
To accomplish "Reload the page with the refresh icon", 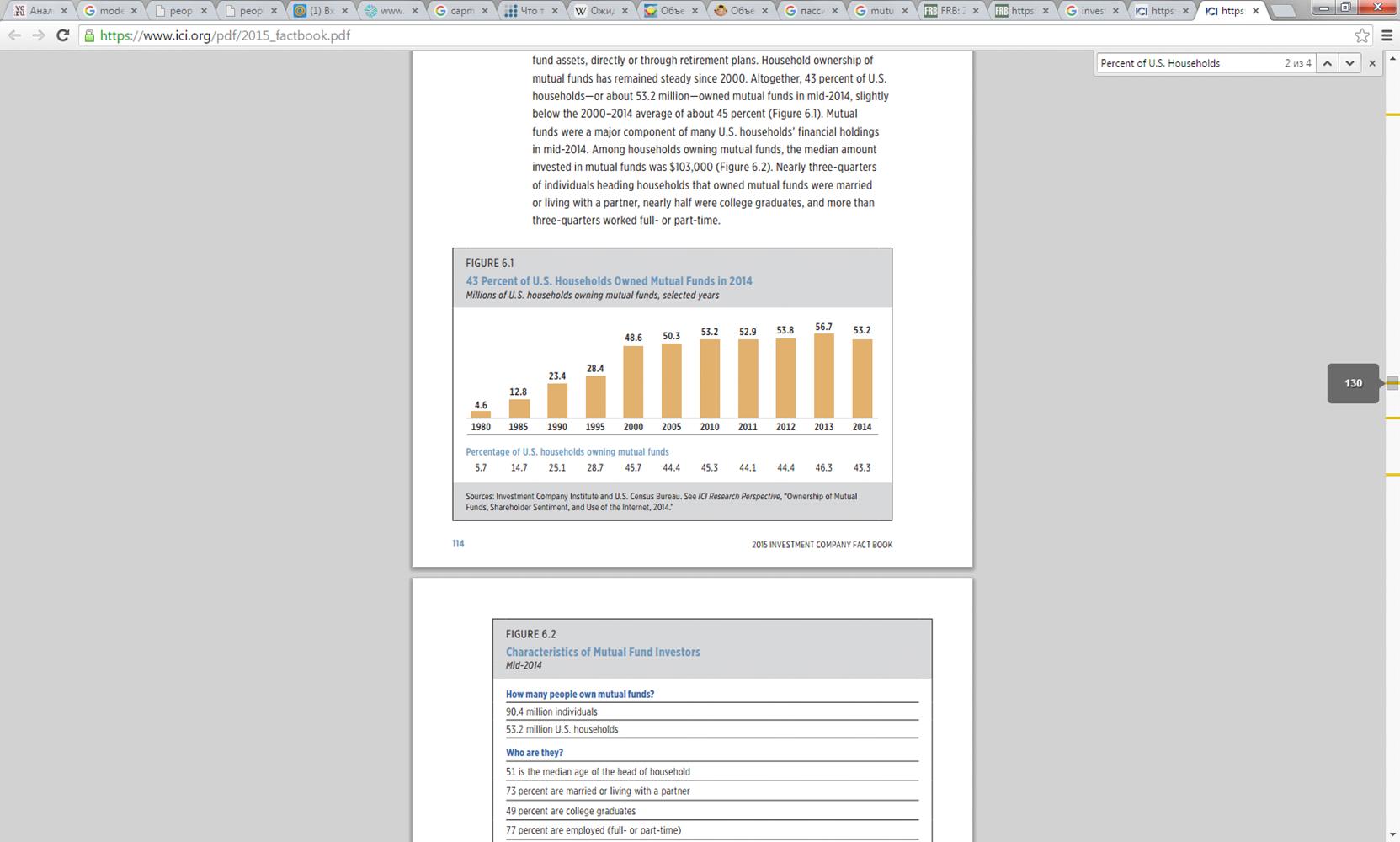I will pos(62,35).
